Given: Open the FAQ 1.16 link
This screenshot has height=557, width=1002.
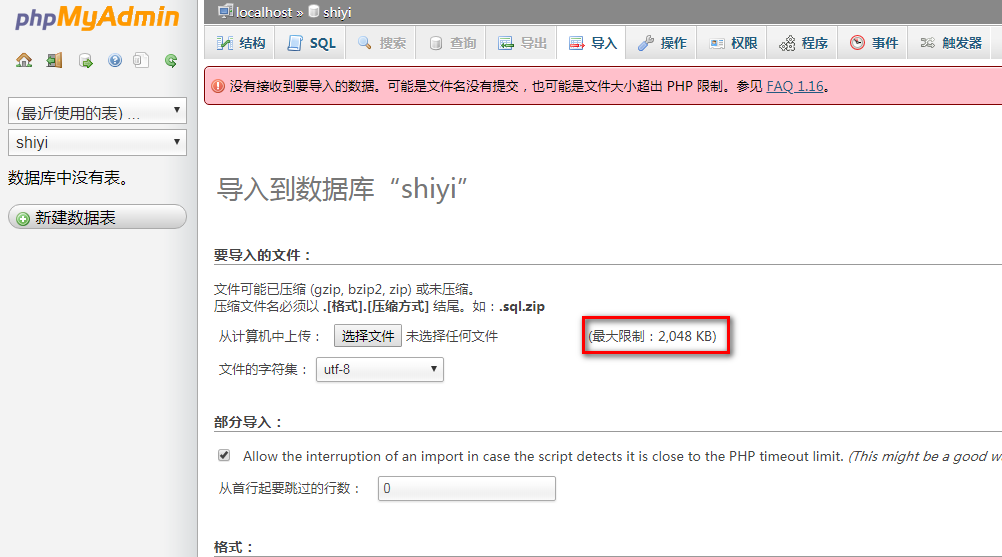Looking at the screenshot, I should 795,86.
